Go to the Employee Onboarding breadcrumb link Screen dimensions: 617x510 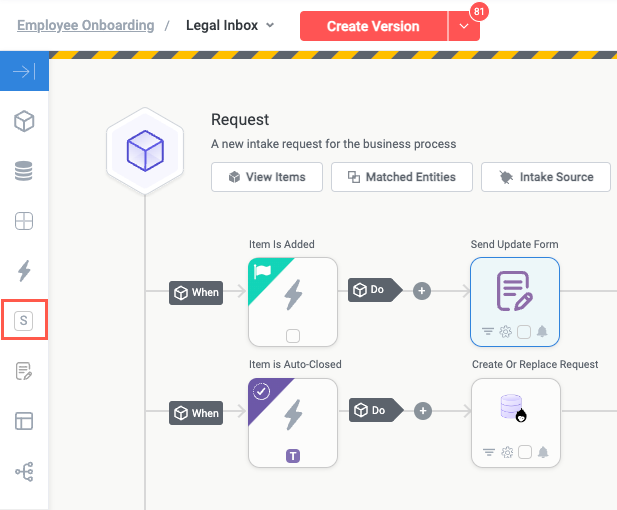[86, 25]
